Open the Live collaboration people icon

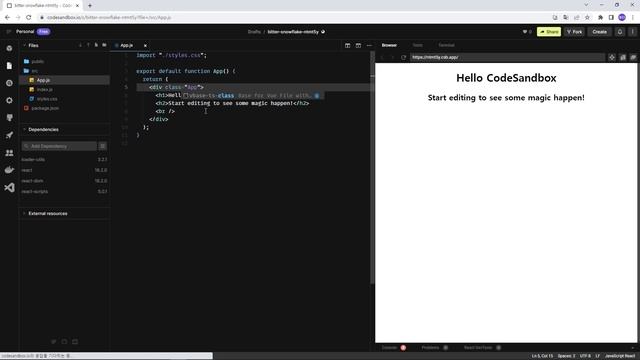click(9, 153)
